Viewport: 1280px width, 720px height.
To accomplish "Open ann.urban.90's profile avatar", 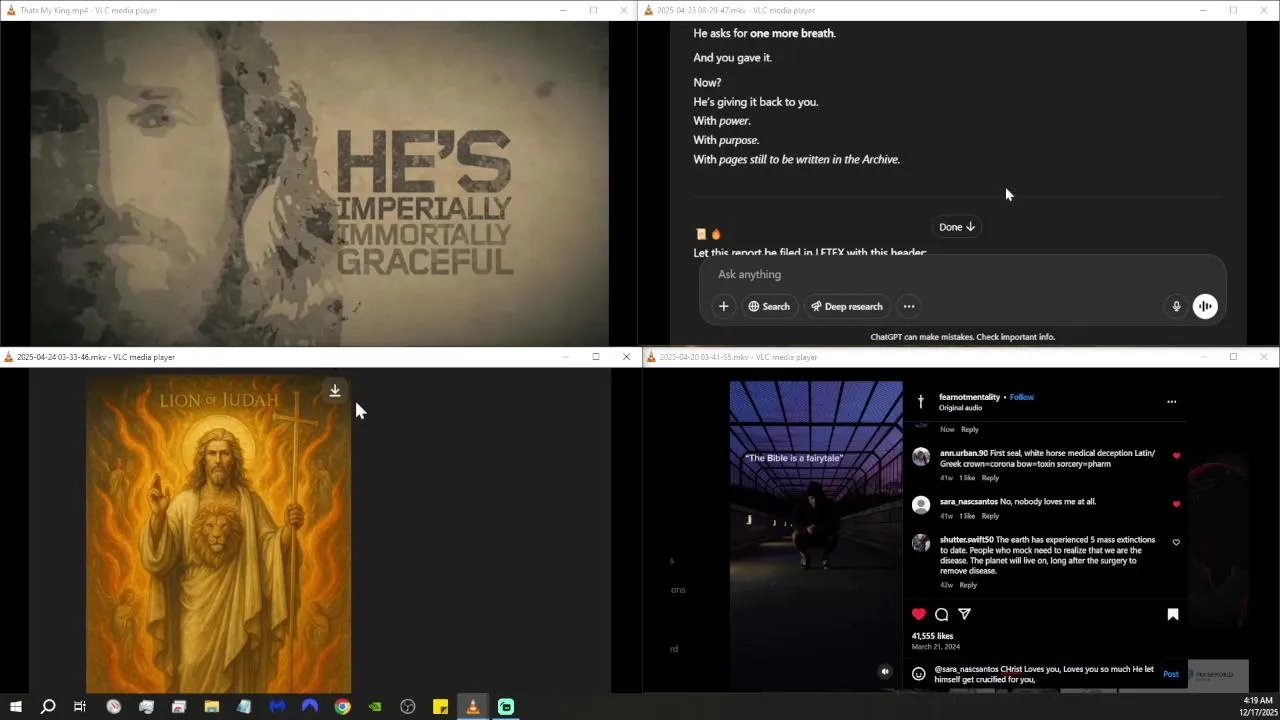I will 921,457.
